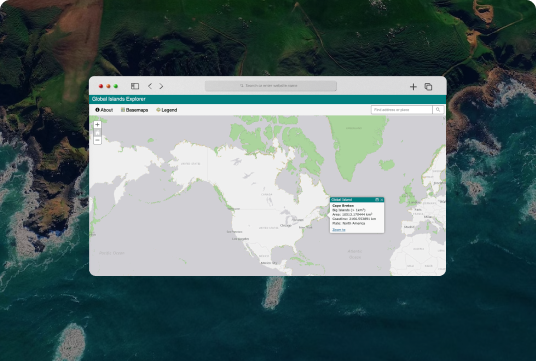Open the About menu item
The height and width of the screenshot is (361, 536).
coord(104,110)
